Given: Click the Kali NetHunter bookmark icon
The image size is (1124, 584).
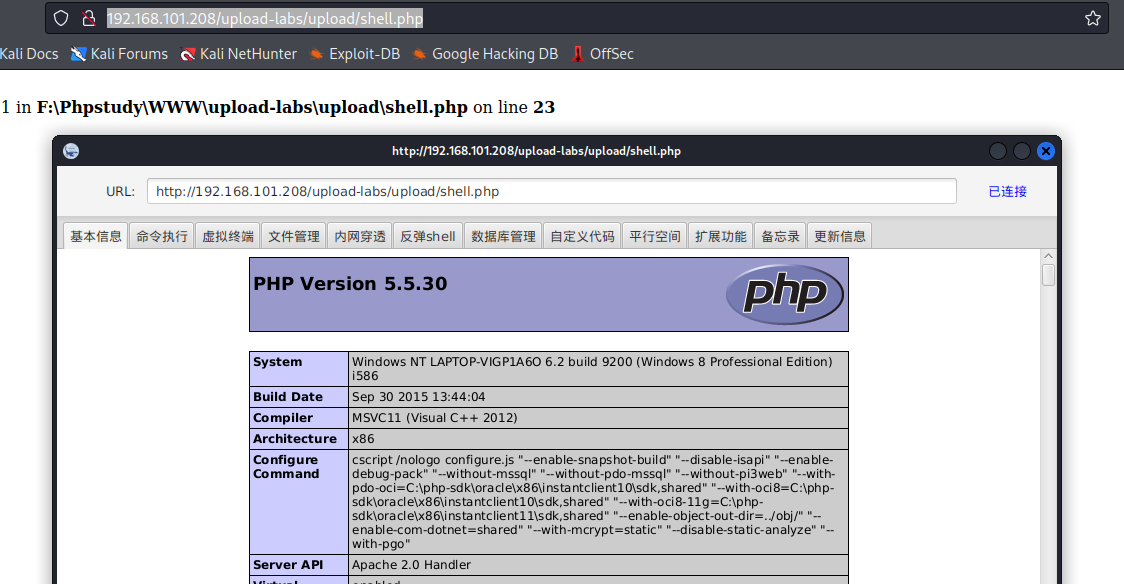Looking at the screenshot, I should click(188, 54).
